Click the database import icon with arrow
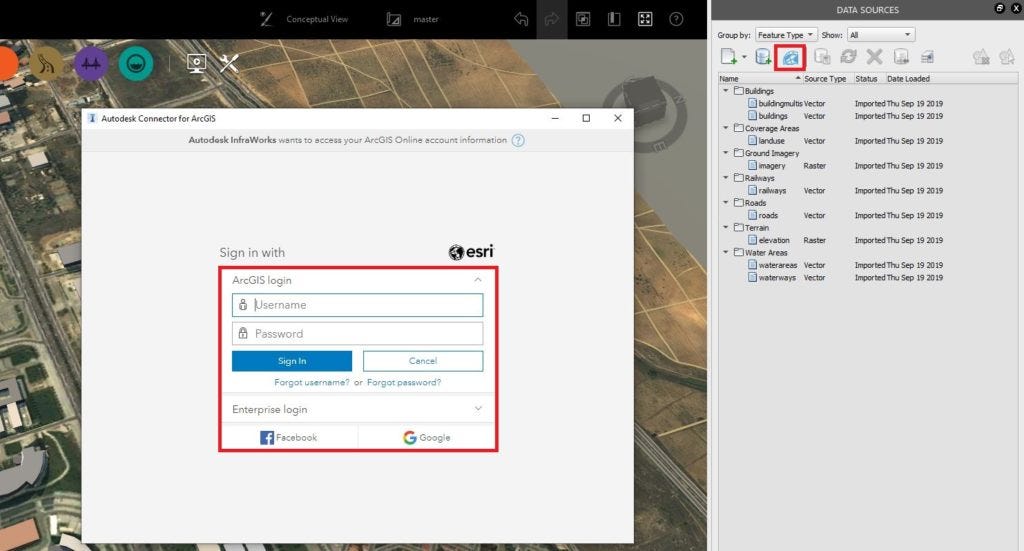Viewport: 1024px width, 551px height. [901, 57]
